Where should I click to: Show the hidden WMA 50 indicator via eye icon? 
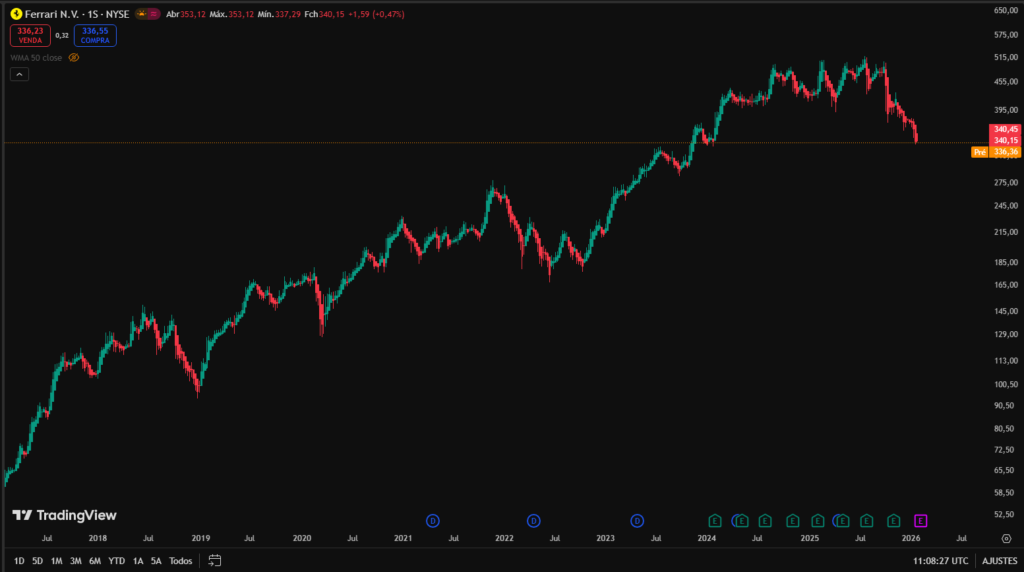point(74,57)
